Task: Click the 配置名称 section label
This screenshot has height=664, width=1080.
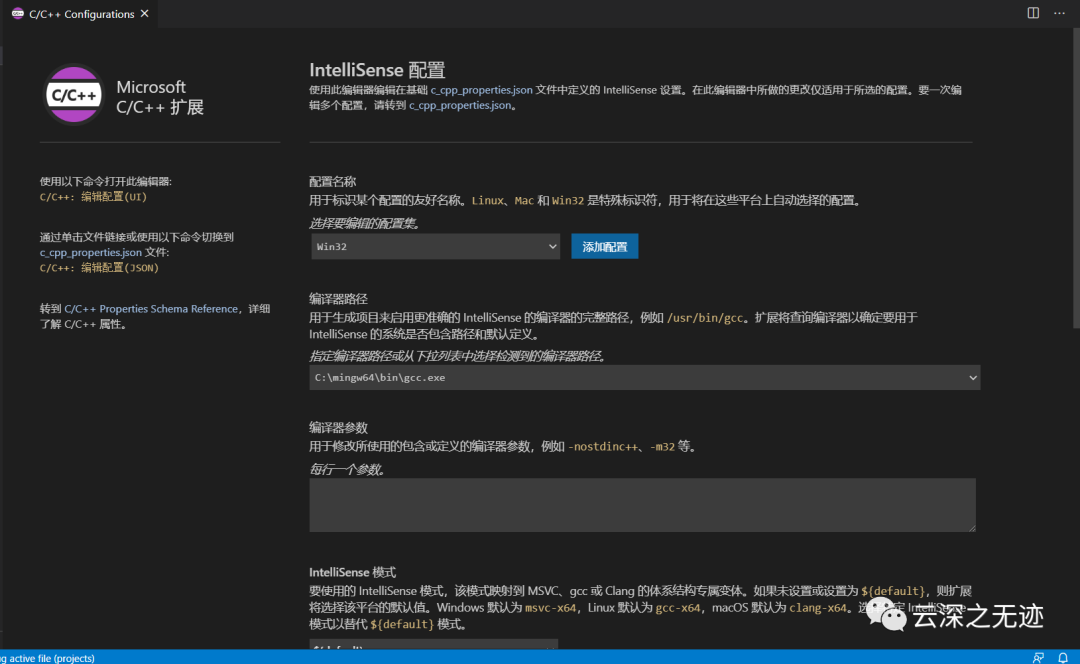Action: pyautogui.click(x=333, y=182)
